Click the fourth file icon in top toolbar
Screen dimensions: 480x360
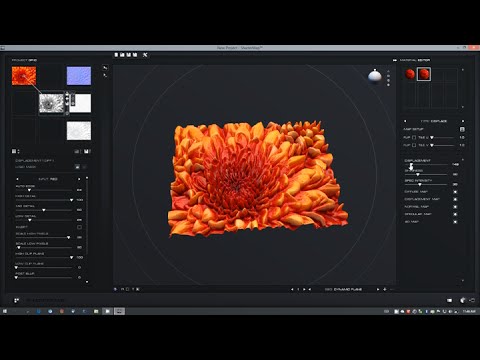tap(135, 55)
